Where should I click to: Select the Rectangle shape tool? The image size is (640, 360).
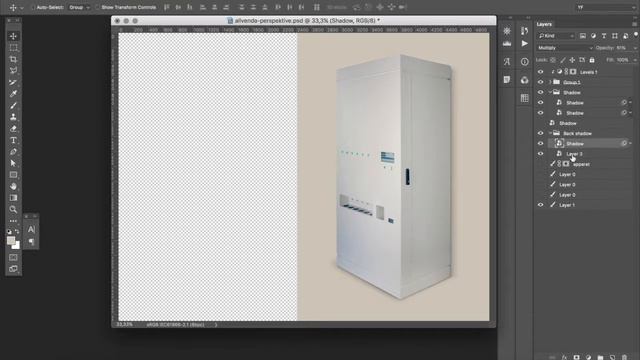[x=13, y=175]
